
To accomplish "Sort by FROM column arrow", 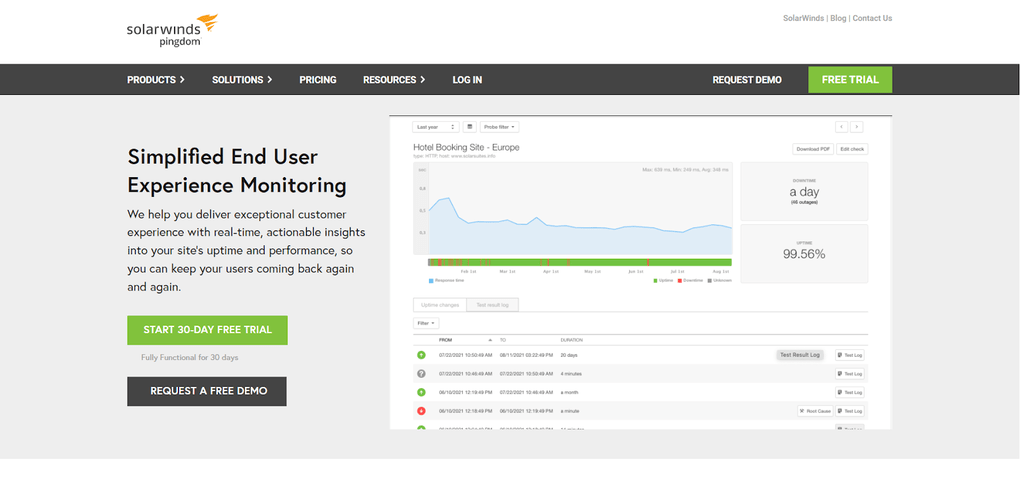I will pyautogui.click(x=490, y=340).
